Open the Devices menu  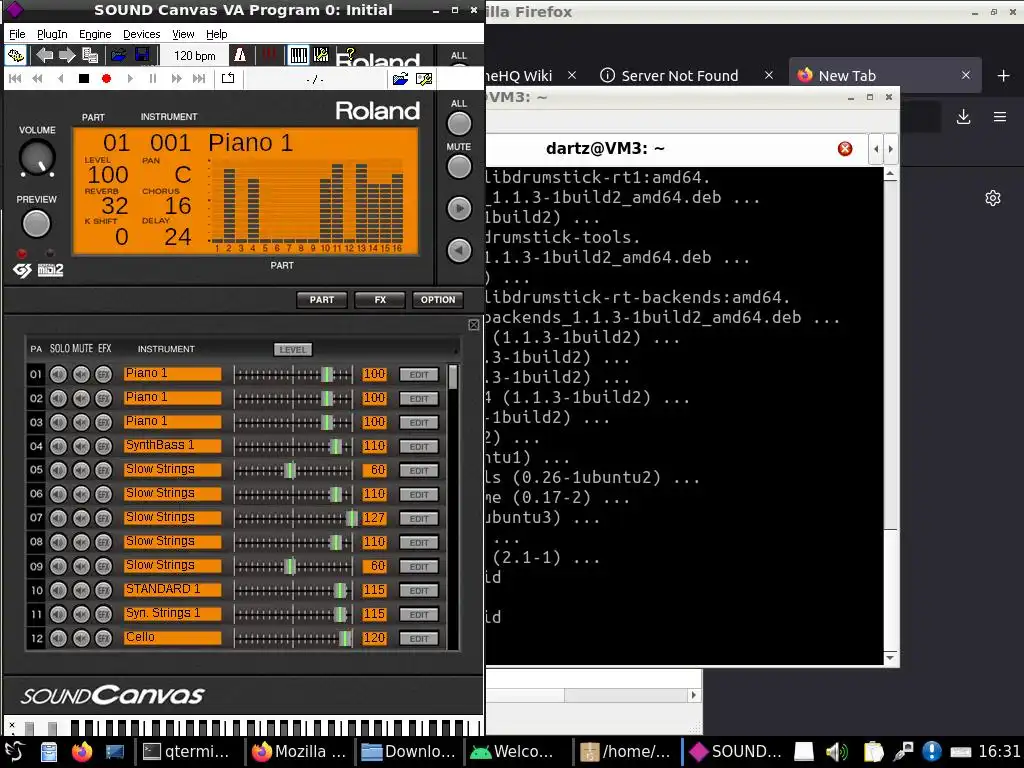[142, 34]
